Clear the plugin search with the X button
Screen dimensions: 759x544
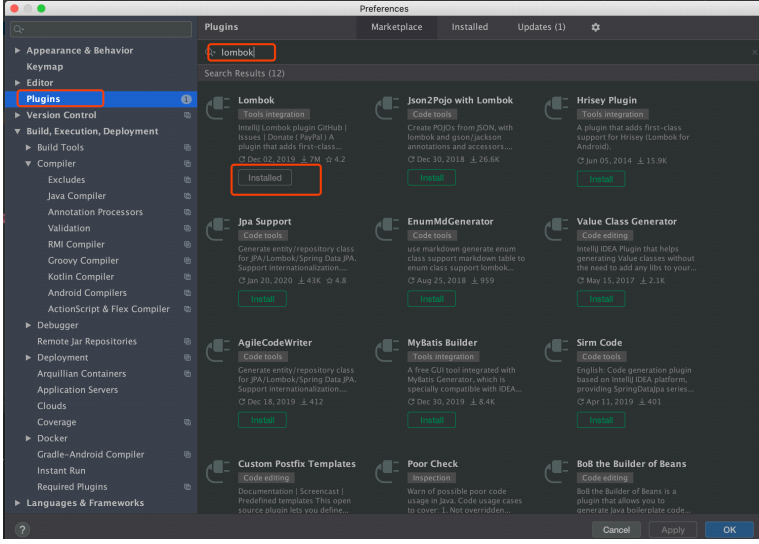click(754, 52)
